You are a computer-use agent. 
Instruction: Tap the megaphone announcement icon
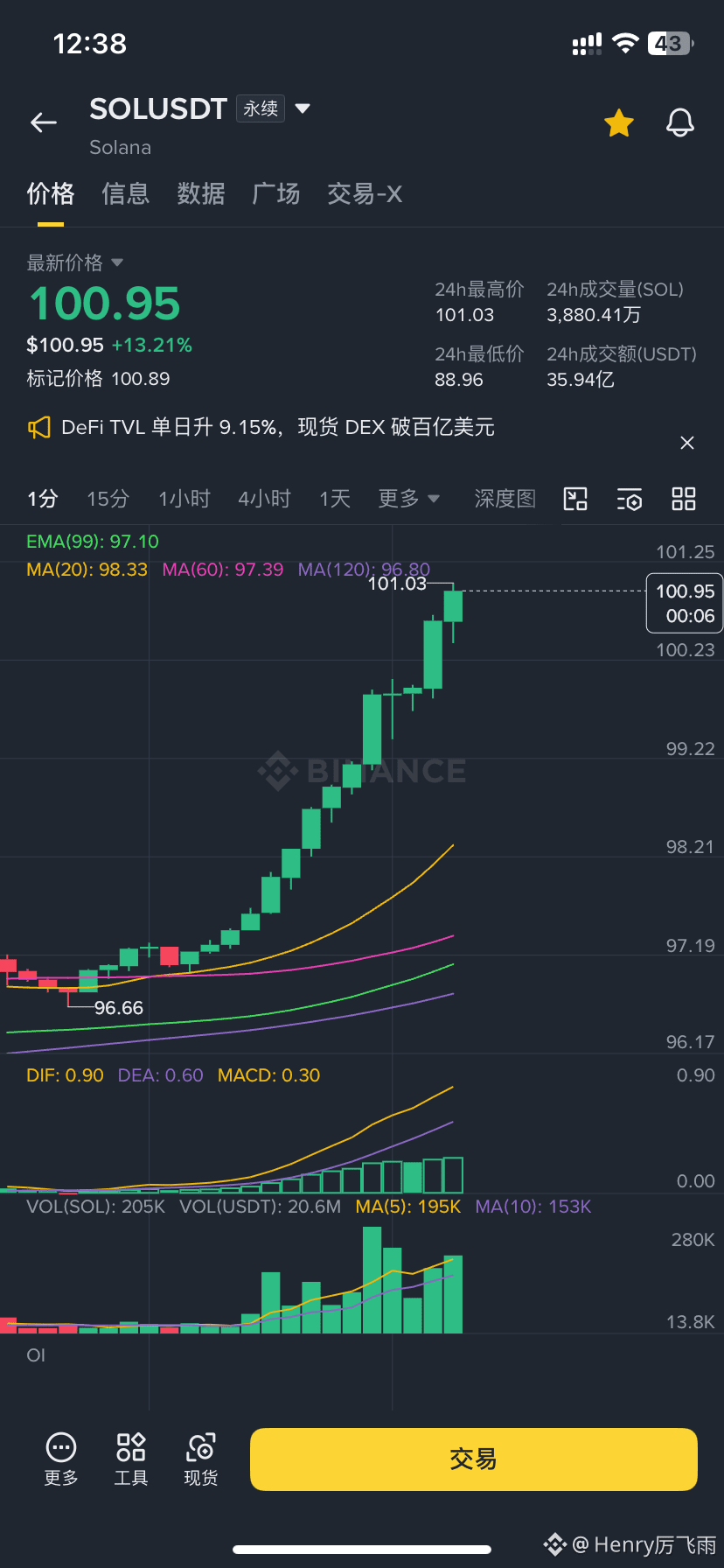point(39,428)
